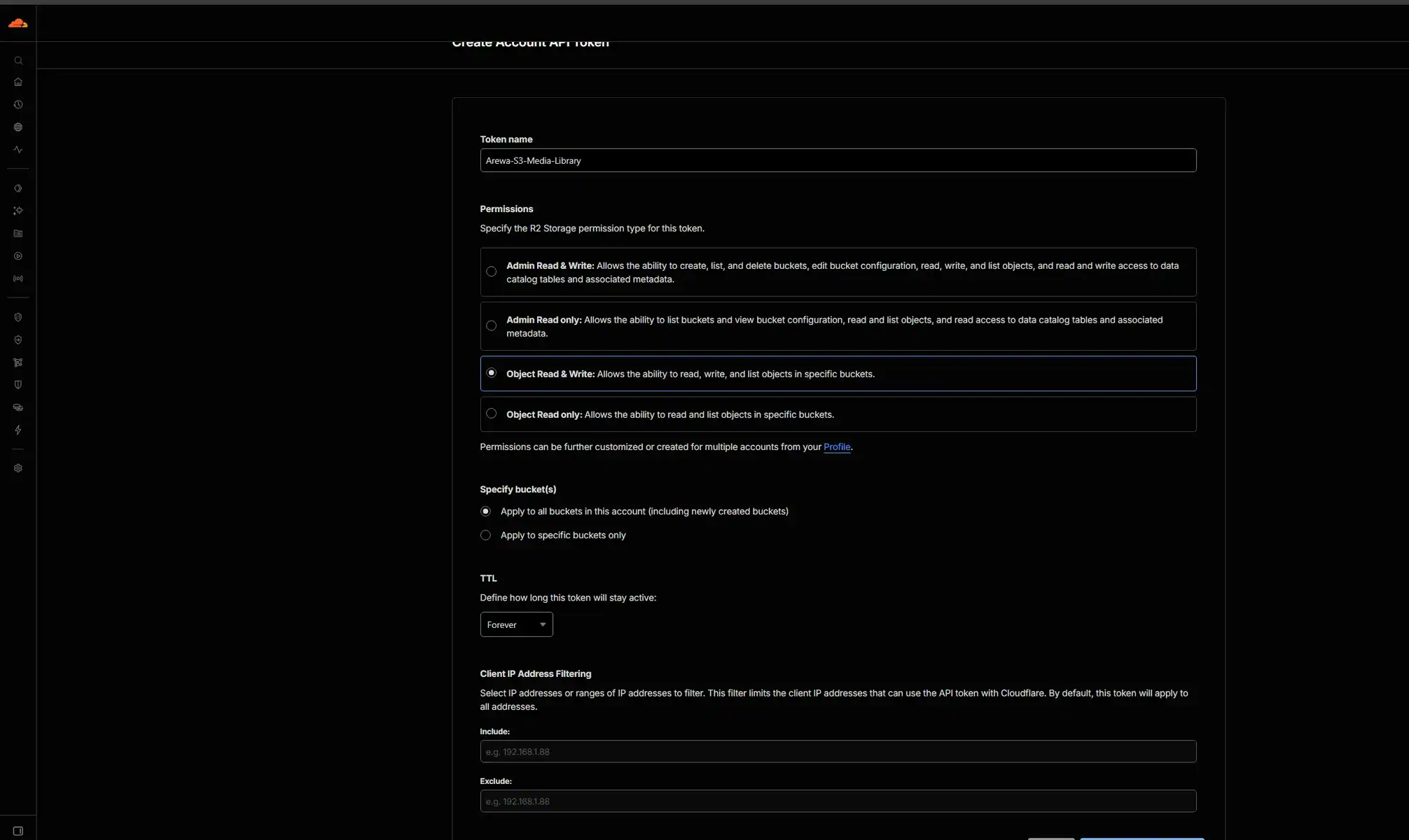Toggle the sidebar collapse icon at bottom left
The width and height of the screenshot is (1409, 840).
(18, 831)
